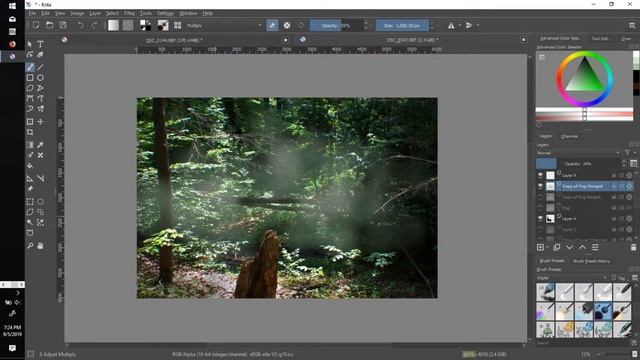Hide Layer 4 using its eye icon
Viewport: 640px width, 360px height.
540,219
